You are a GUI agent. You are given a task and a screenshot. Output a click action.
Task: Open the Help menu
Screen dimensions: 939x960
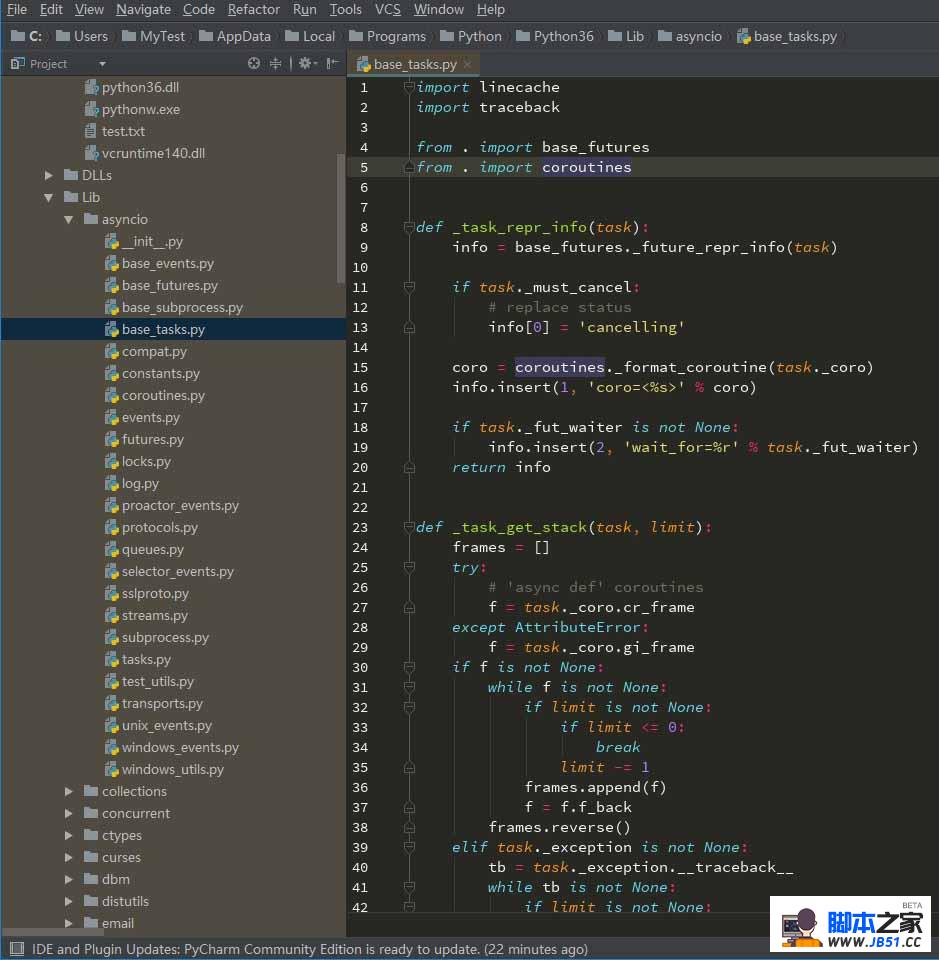pyautogui.click(x=490, y=10)
